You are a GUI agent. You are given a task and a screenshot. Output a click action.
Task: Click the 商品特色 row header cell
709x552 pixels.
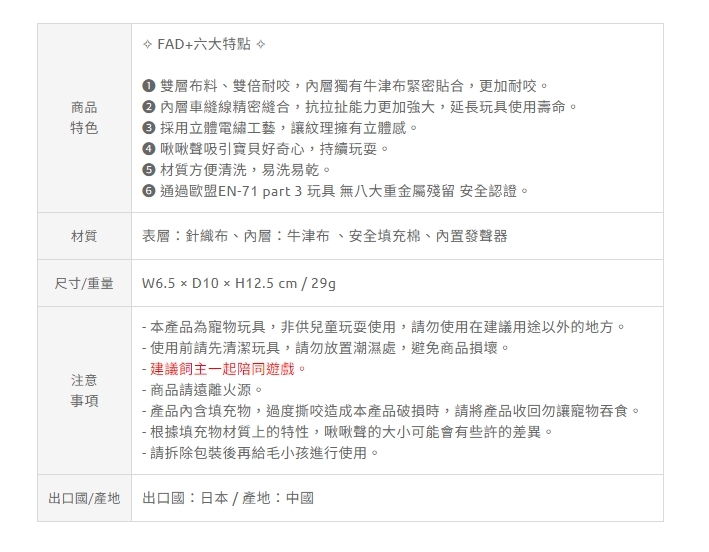pos(84,118)
